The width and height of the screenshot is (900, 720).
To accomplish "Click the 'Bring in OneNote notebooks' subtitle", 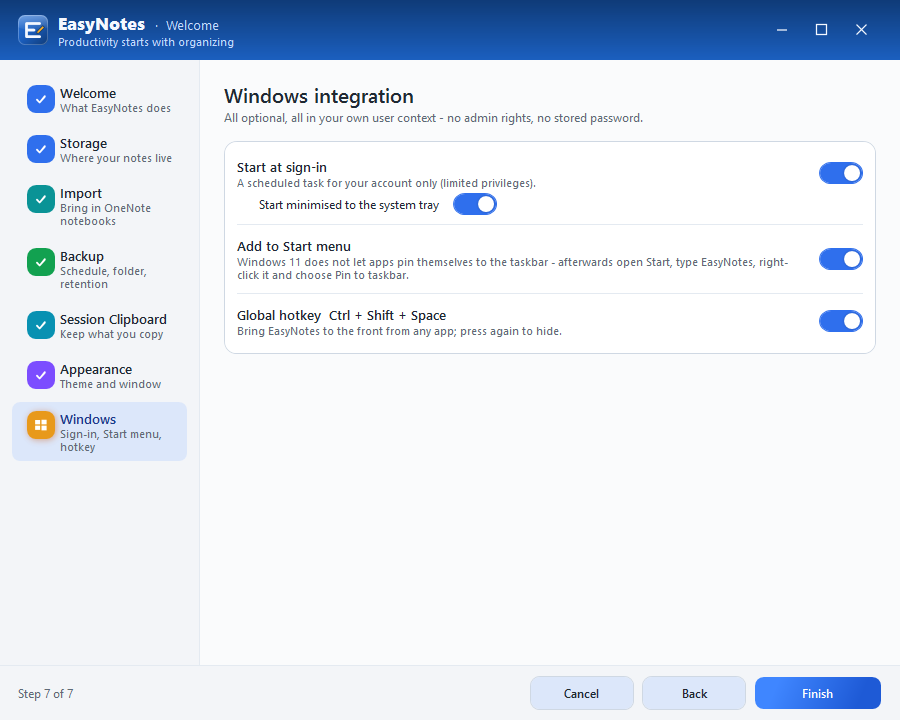I will 106,215.
